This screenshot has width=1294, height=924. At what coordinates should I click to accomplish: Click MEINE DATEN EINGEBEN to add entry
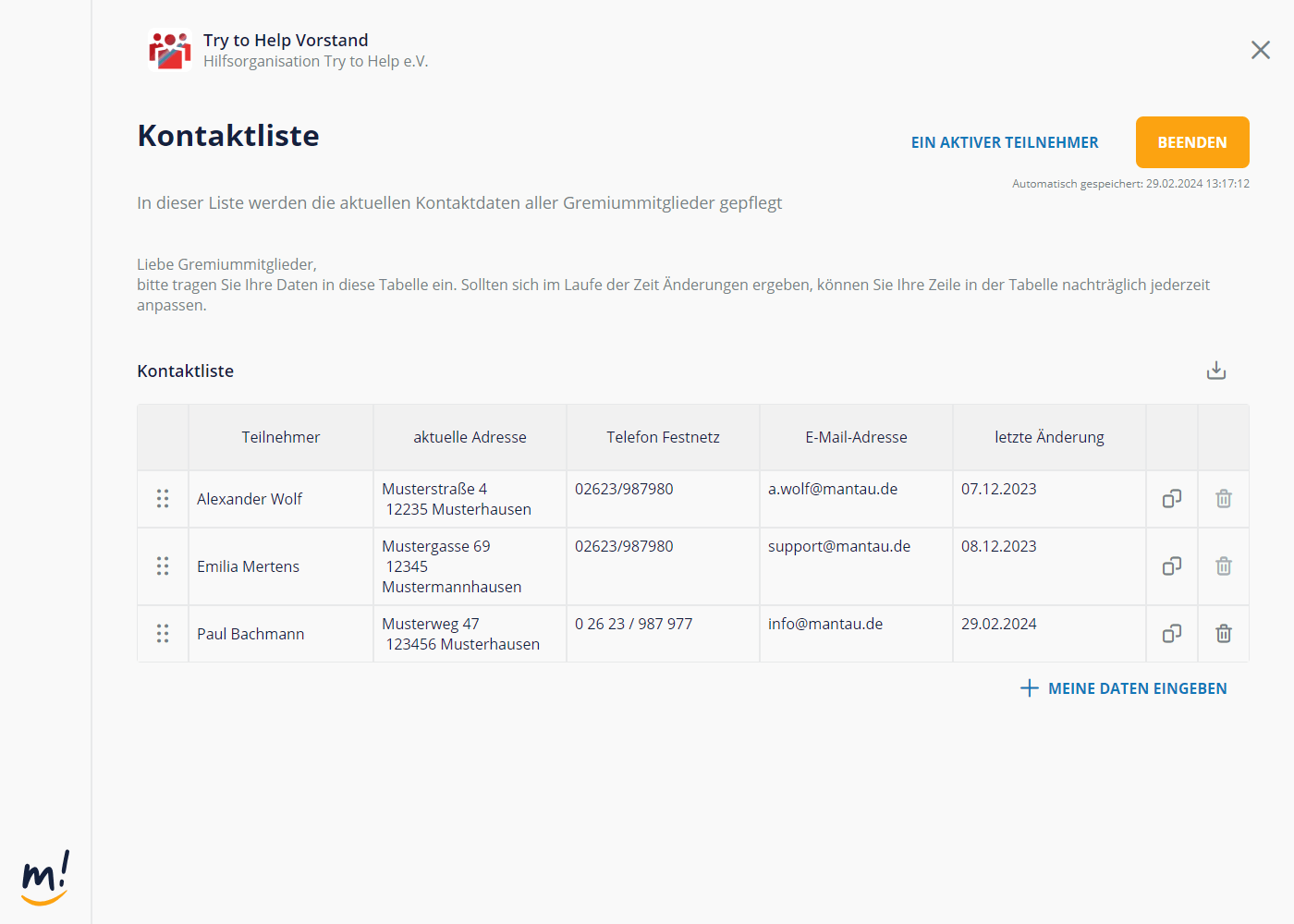[x=1124, y=688]
